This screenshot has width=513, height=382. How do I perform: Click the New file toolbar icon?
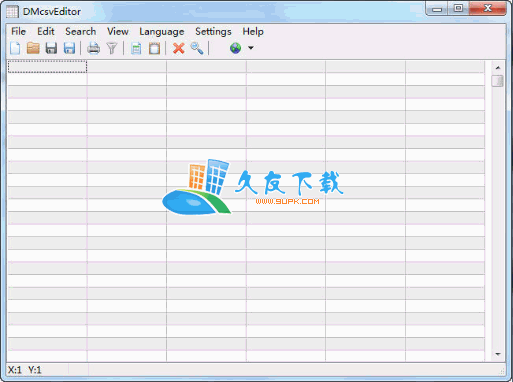15,48
